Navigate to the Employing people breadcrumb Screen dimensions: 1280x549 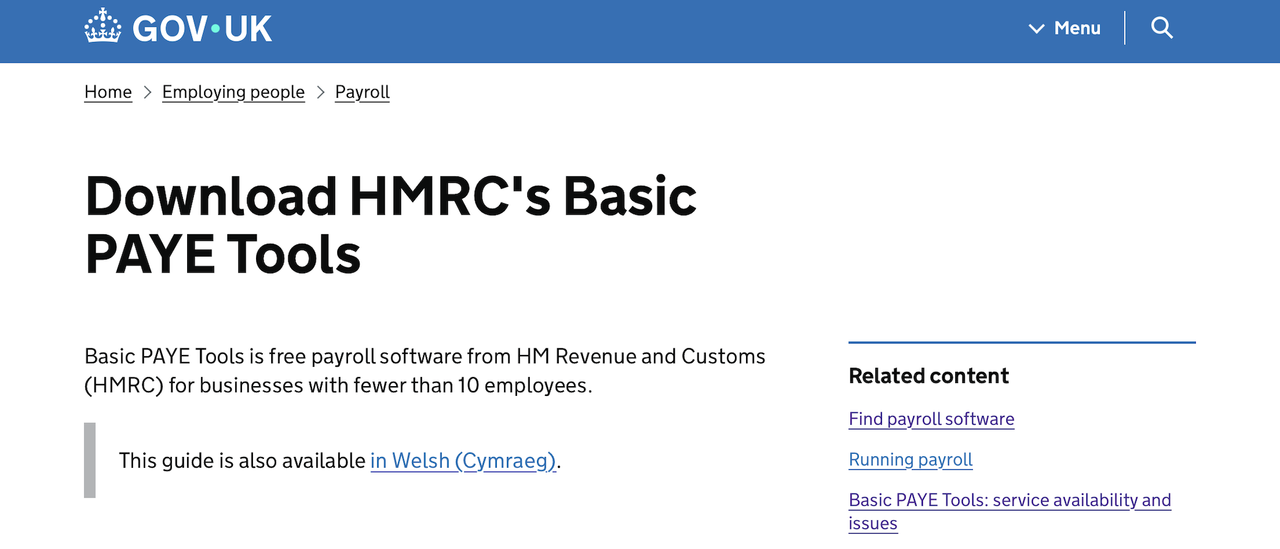(x=233, y=92)
